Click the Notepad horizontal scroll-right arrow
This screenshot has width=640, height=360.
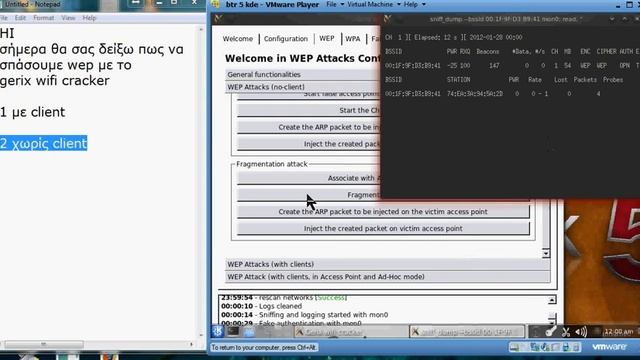(x=191, y=345)
